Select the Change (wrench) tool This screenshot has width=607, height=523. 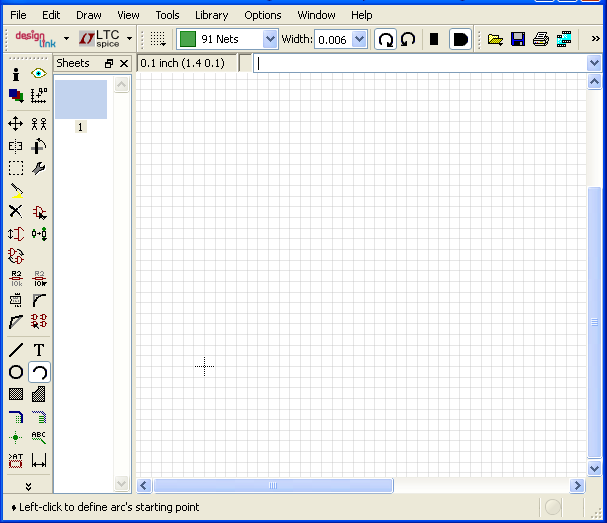coord(39,168)
